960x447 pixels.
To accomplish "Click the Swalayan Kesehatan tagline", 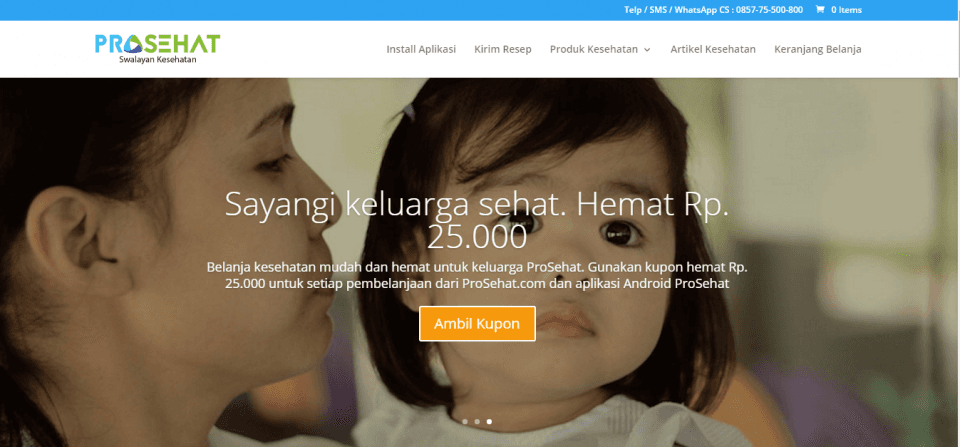I will [157, 59].
